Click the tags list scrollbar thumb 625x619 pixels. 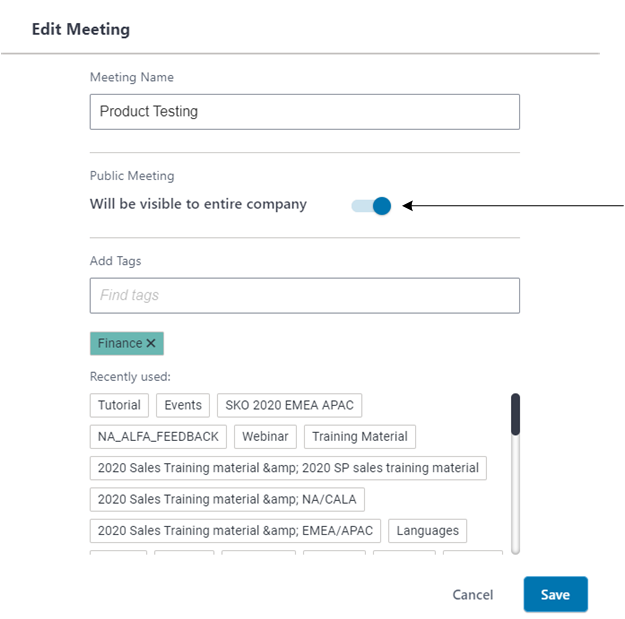[515, 414]
